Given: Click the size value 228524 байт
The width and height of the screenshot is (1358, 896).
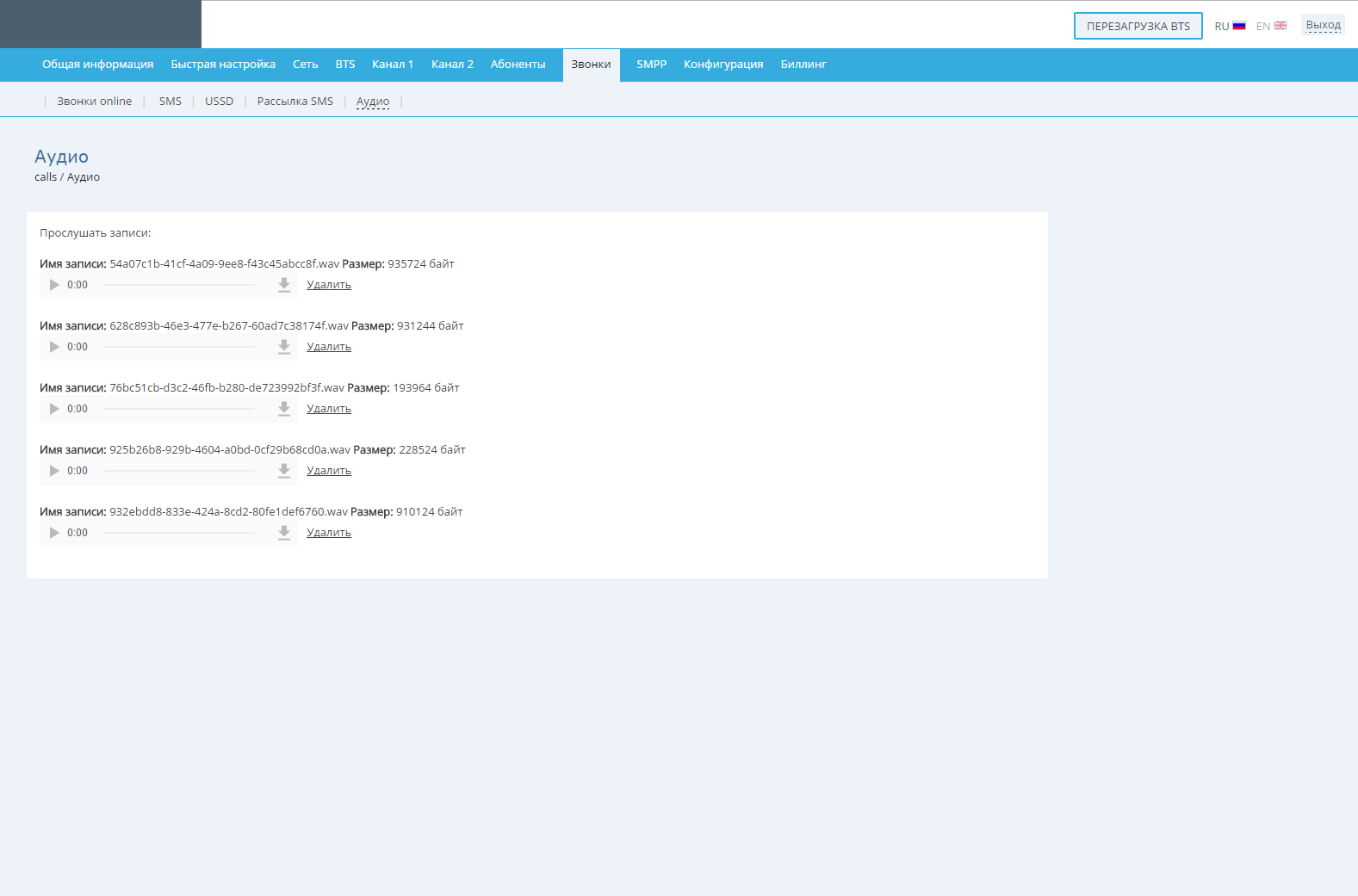Looking at the screenshot, I should click(x=432, y=450).
